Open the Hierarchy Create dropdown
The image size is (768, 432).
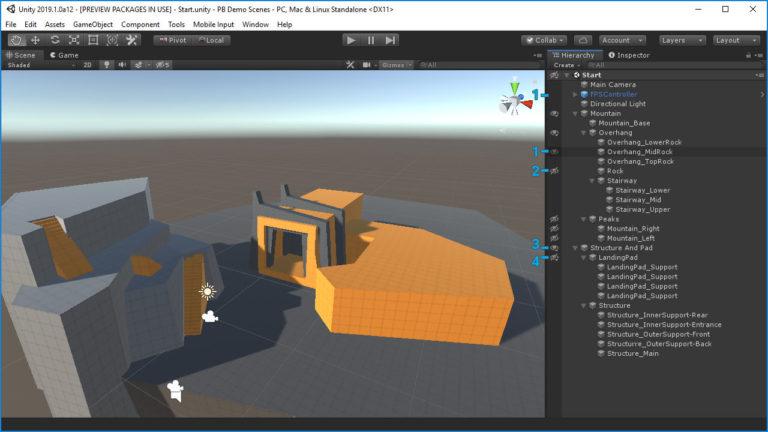(567, 65)
